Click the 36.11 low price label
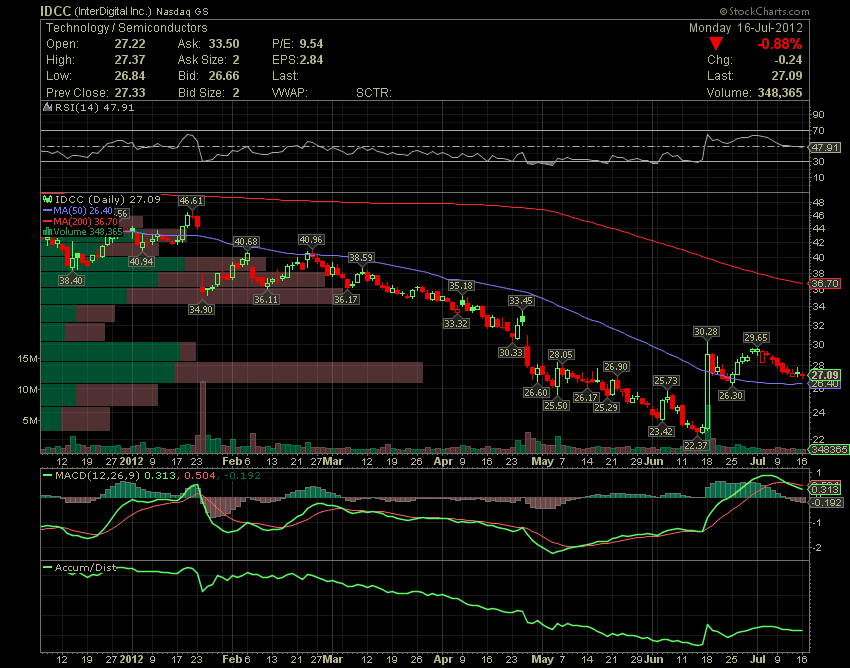The height and width of the screenshot is (668, 850). 266,299
